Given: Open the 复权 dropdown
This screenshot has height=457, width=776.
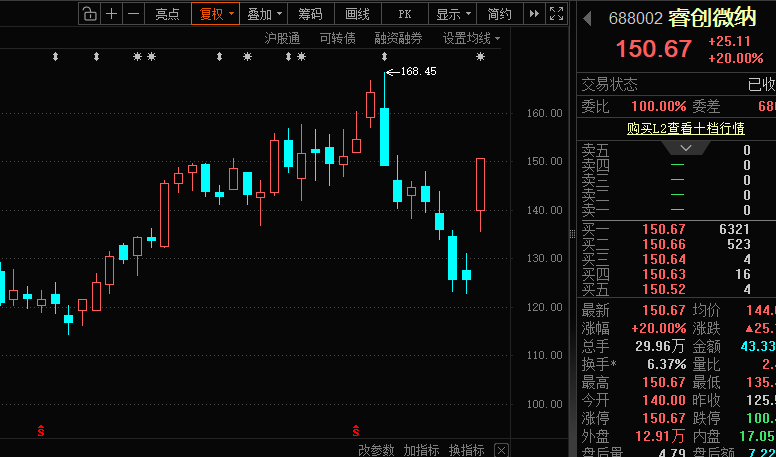Looking at the screenshot, I should (x=216, y=14).
